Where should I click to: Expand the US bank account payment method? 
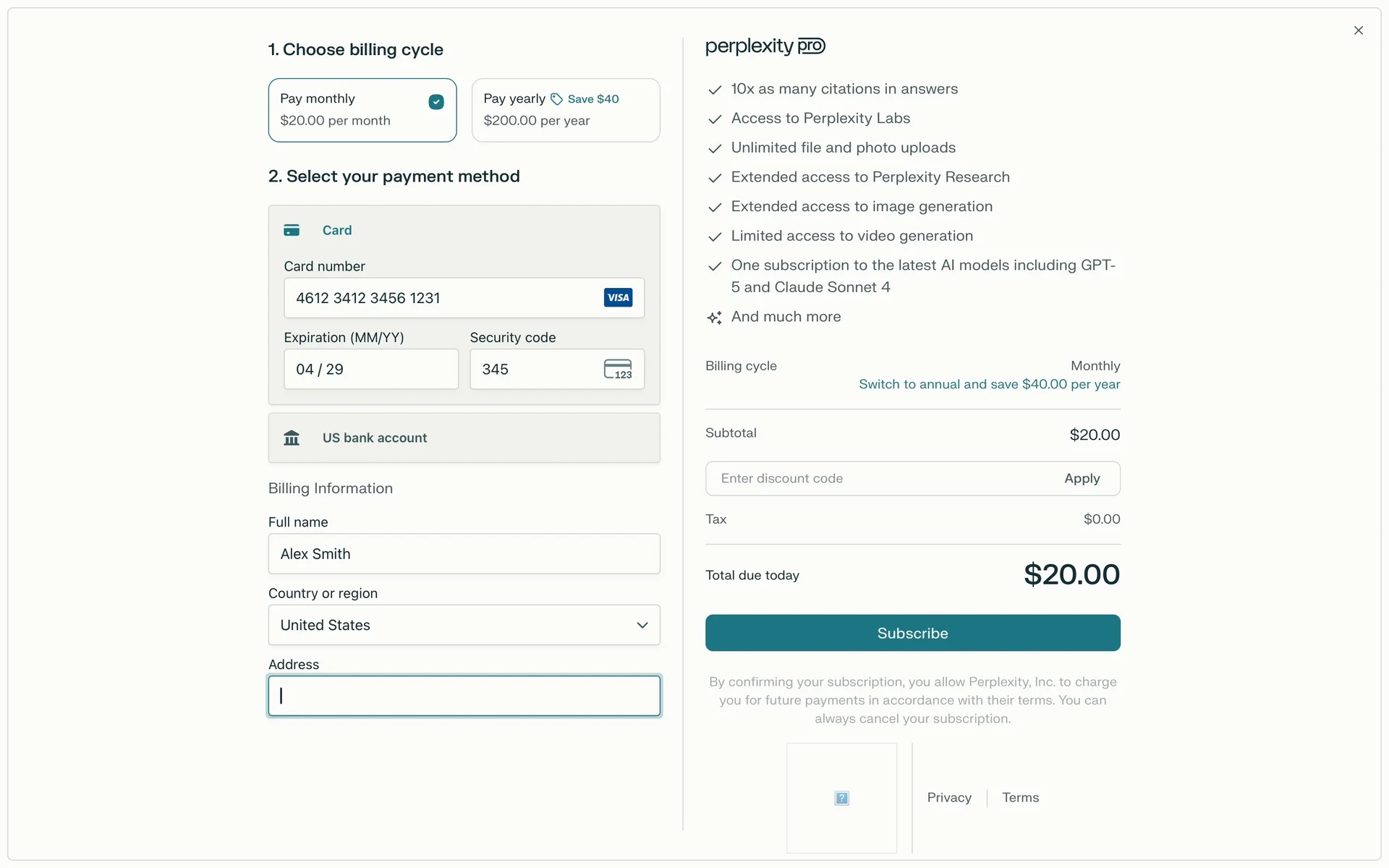[464, 438]
